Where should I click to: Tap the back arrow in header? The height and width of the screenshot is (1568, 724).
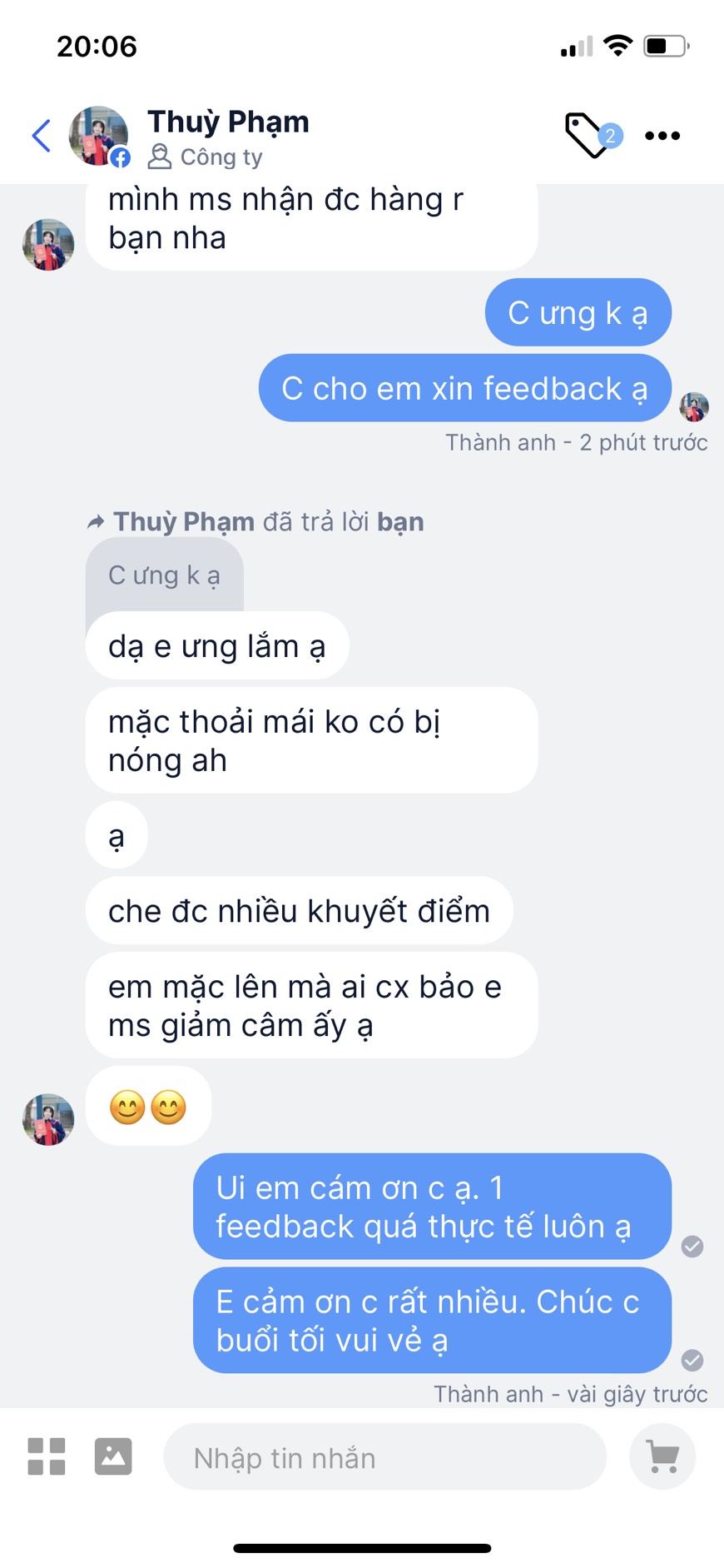tap(42, 136)
